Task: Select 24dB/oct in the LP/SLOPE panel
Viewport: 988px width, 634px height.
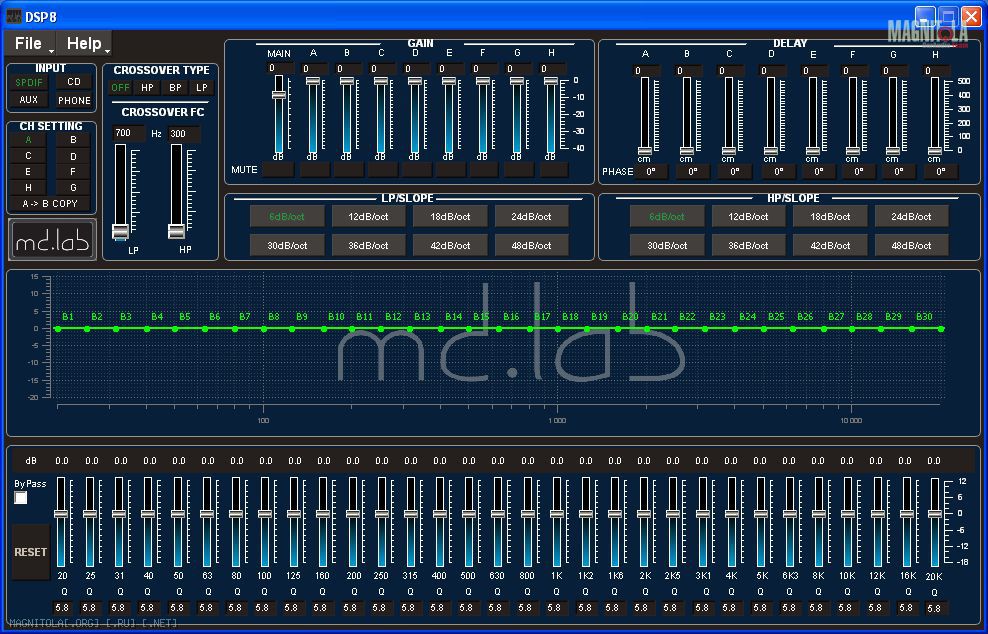Action: tap(532, 216)
